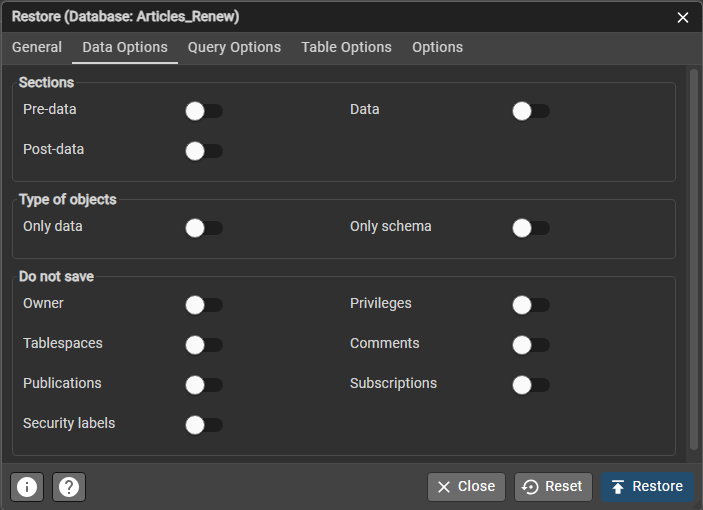The image size is (703, 510).
Task: Click the Reset button
Action: [553, 487]
